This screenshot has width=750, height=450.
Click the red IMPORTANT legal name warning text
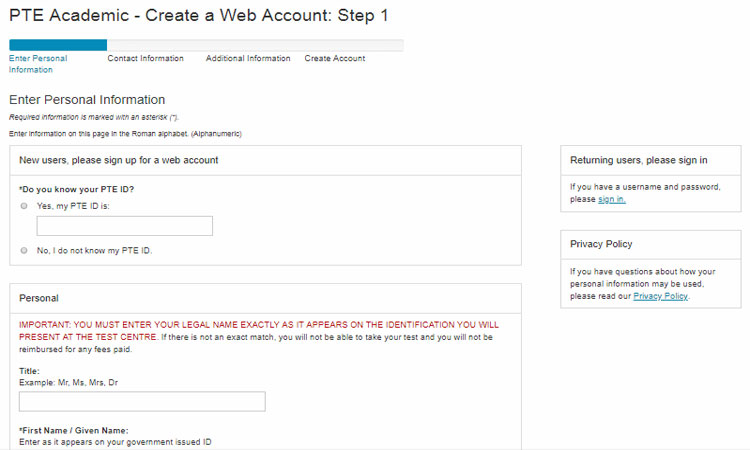[259, 331]
